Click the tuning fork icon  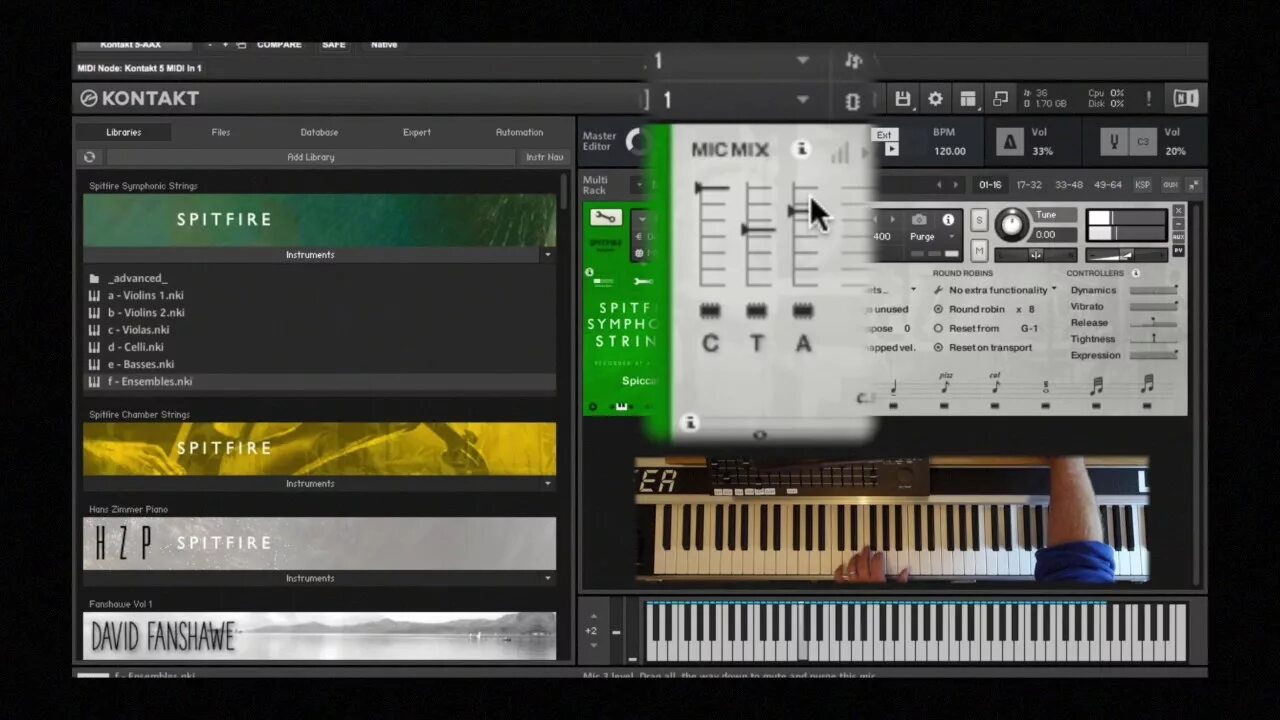click(1114, 142)
